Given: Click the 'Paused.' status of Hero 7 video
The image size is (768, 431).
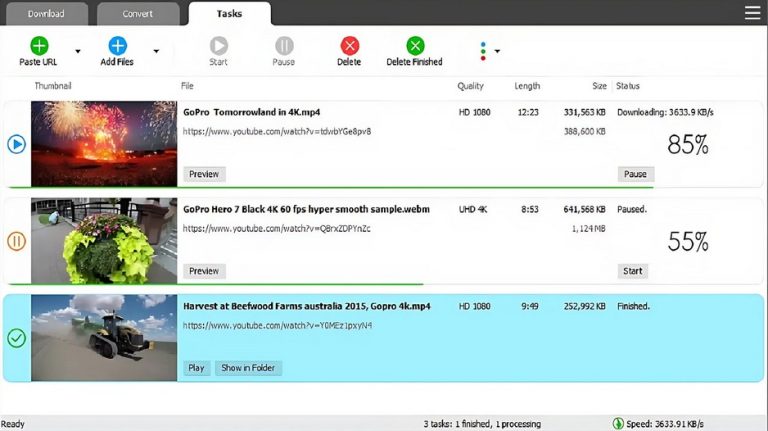Looking at the screenshot, I should coord(632,209).
